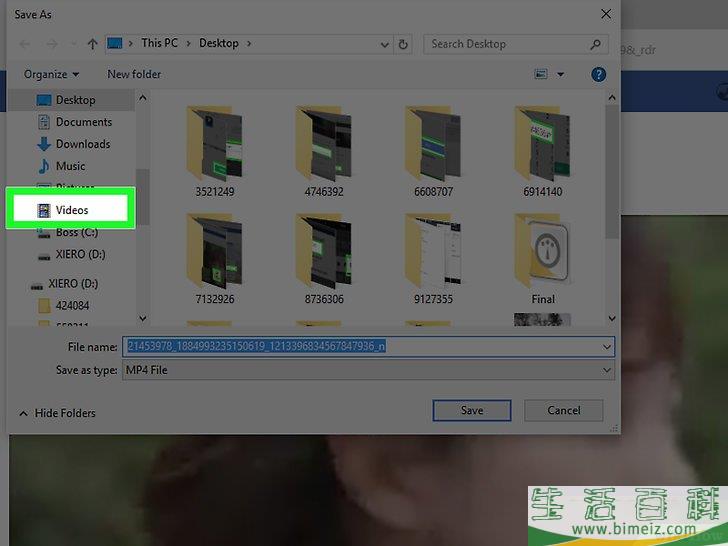This screenshot has width=728, height=546.
Task: Click the search magnifier icon
Action: (x=595, y=44)
